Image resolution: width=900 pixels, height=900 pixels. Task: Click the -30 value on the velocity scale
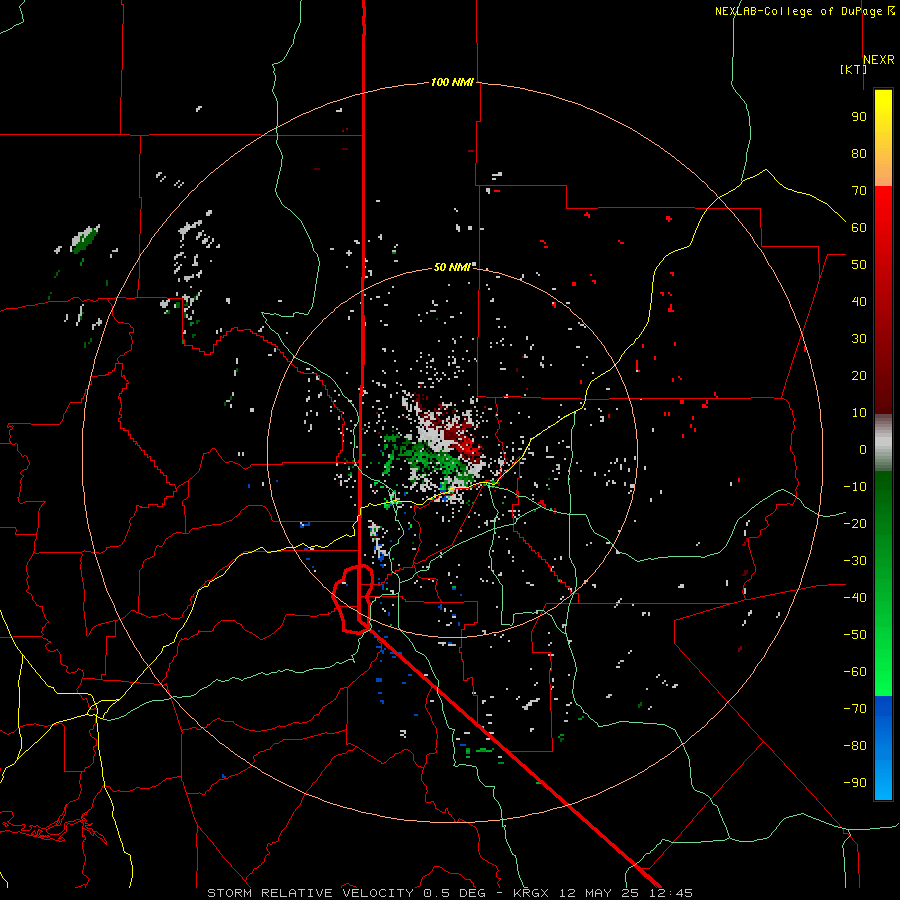click(x=855, y=561)
